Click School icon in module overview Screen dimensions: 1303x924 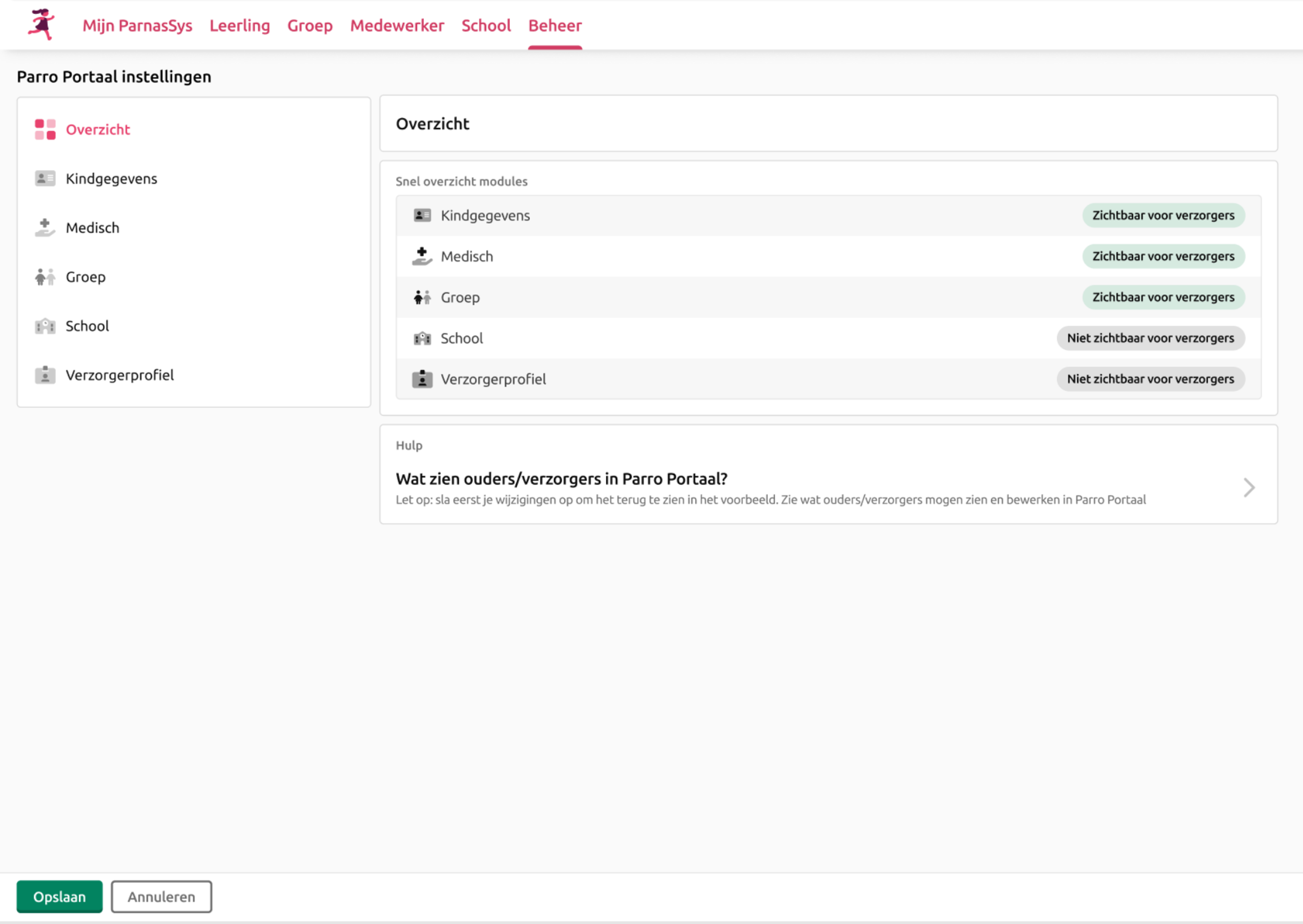[x=422, y=338]
